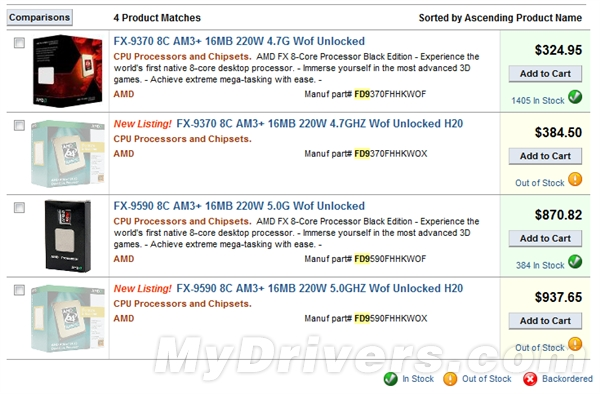The width and height of the screenshot is (600, 394).
Task: Click the In Stock legend icon at bottom
Action: tap(391, 379)
